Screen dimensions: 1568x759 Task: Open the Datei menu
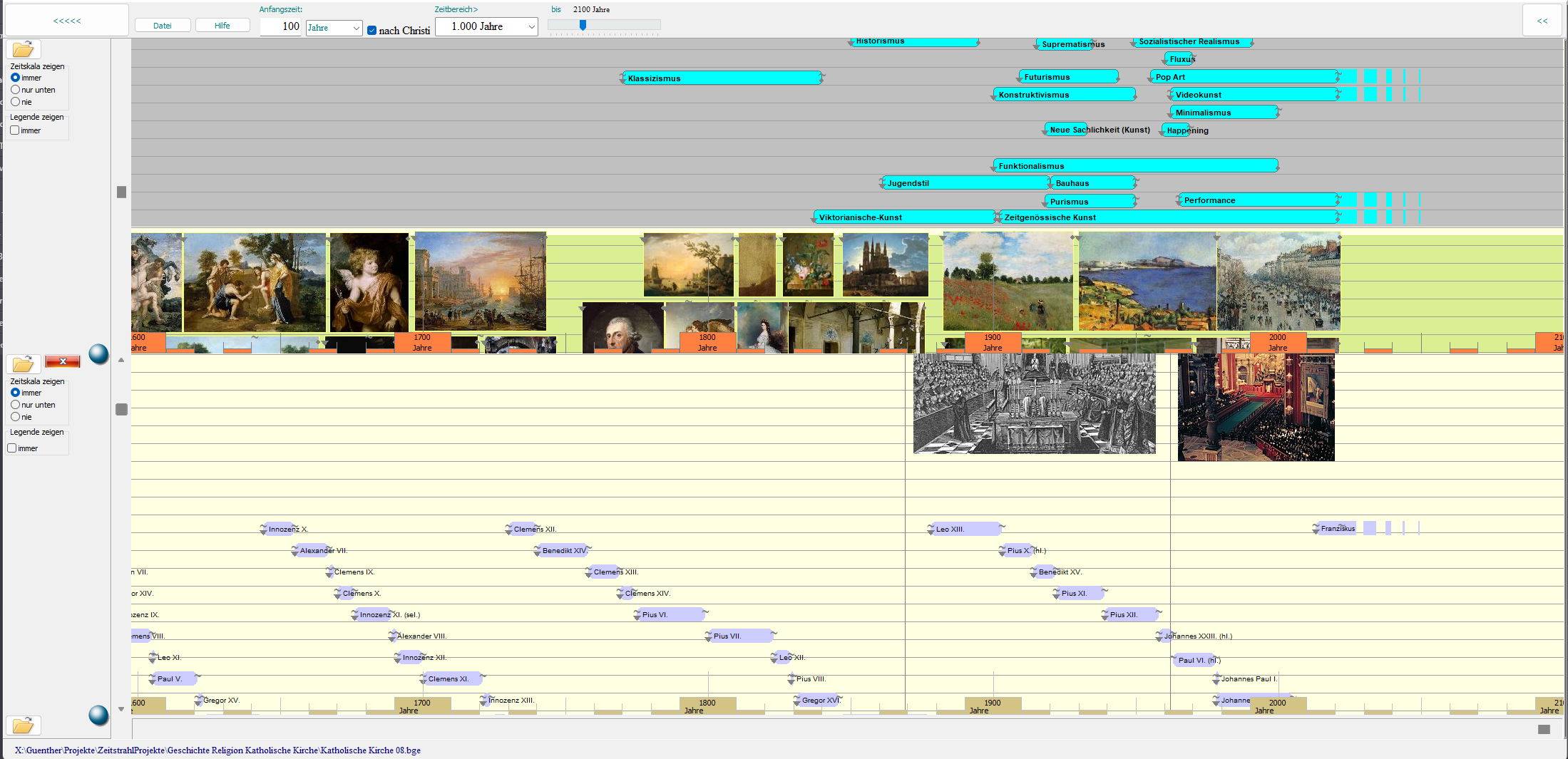[x=163, y=26]
